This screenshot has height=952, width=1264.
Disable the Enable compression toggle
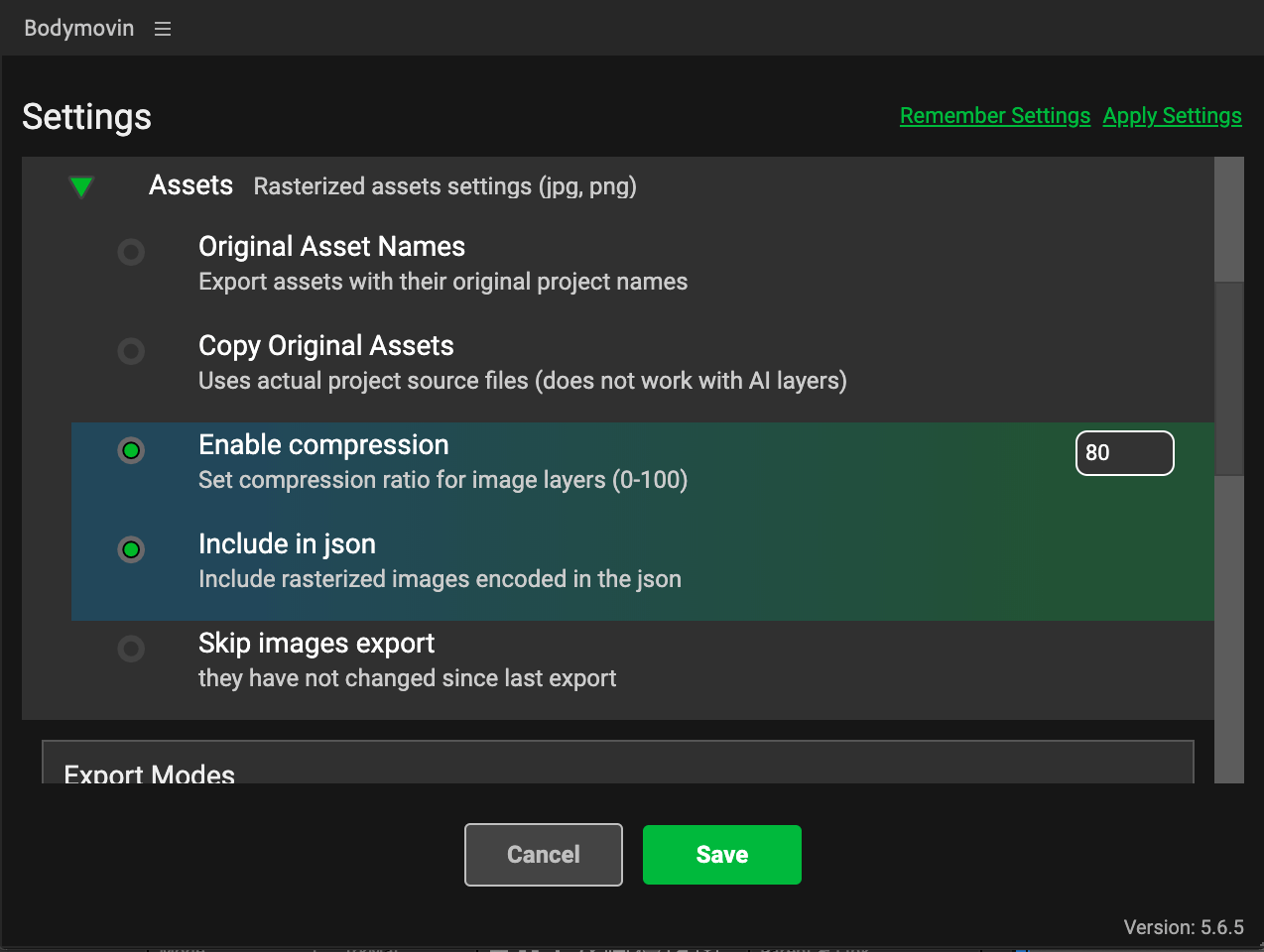tap(131, 450)
